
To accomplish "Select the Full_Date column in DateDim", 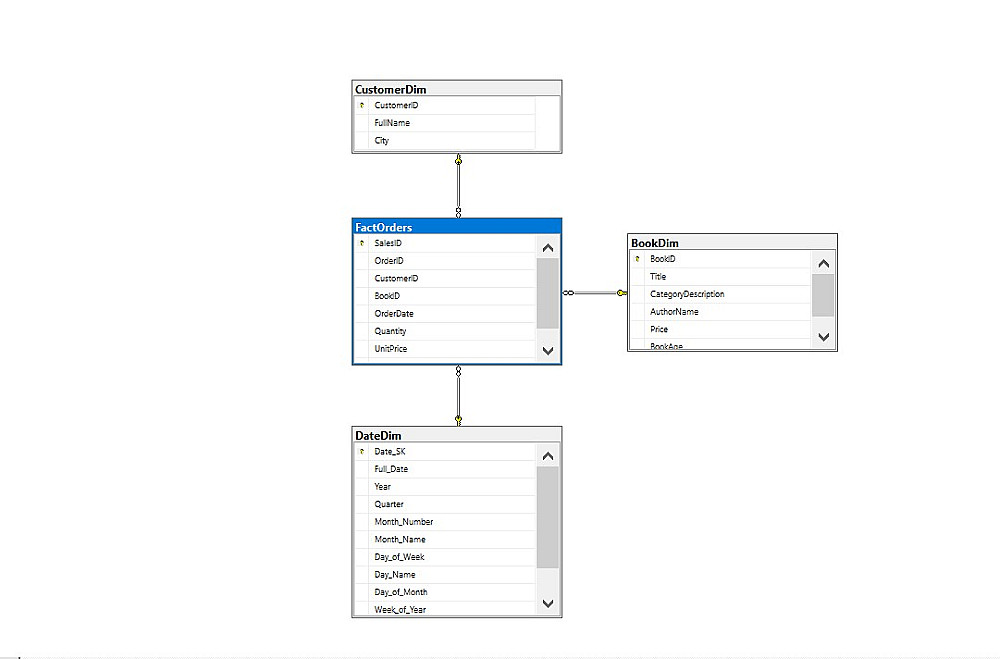I will coord(445,469).
